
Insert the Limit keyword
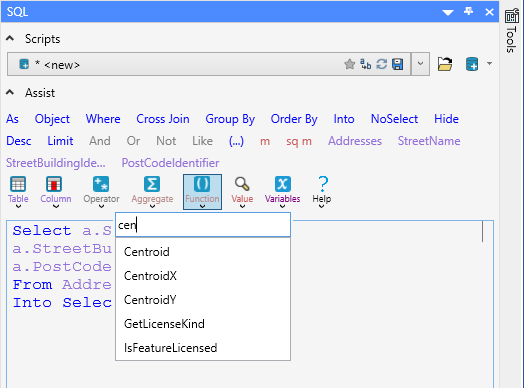point(60,141)
